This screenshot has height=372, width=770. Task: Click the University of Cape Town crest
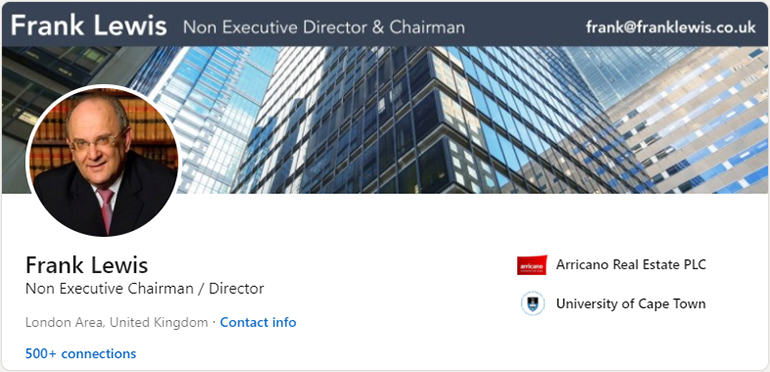pos(532,303)
